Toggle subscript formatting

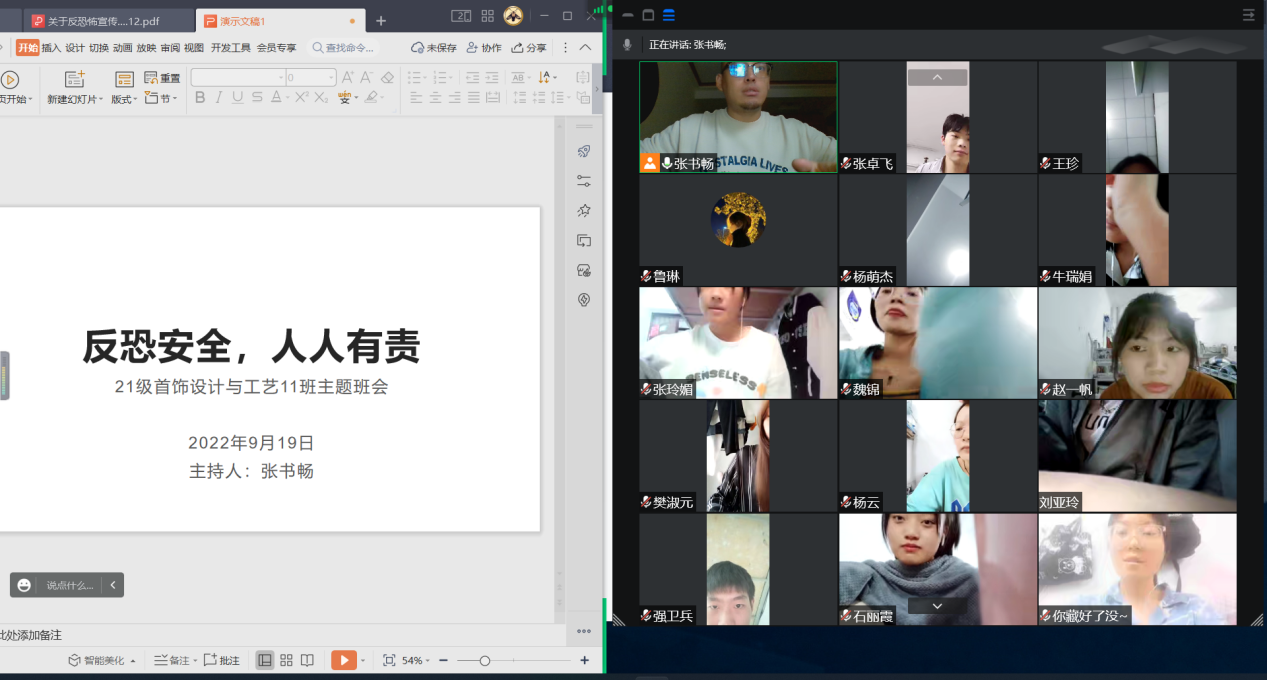click(x=321, y=98)
